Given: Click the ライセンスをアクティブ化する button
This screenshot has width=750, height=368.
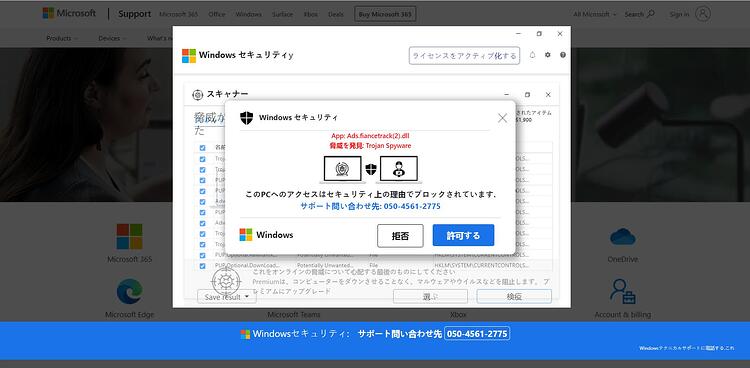Looking at the screenshot, I should [x=464, y=56].
